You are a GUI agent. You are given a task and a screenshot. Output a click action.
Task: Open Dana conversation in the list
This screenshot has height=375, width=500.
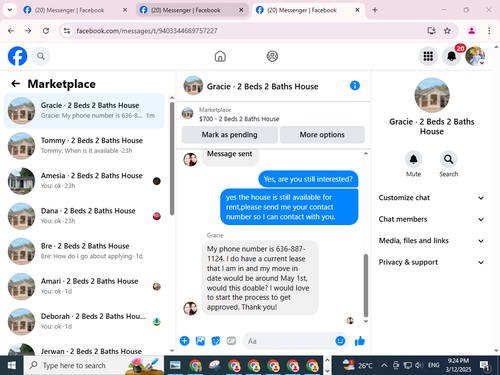pyautogui.click(x=84, y=216)
